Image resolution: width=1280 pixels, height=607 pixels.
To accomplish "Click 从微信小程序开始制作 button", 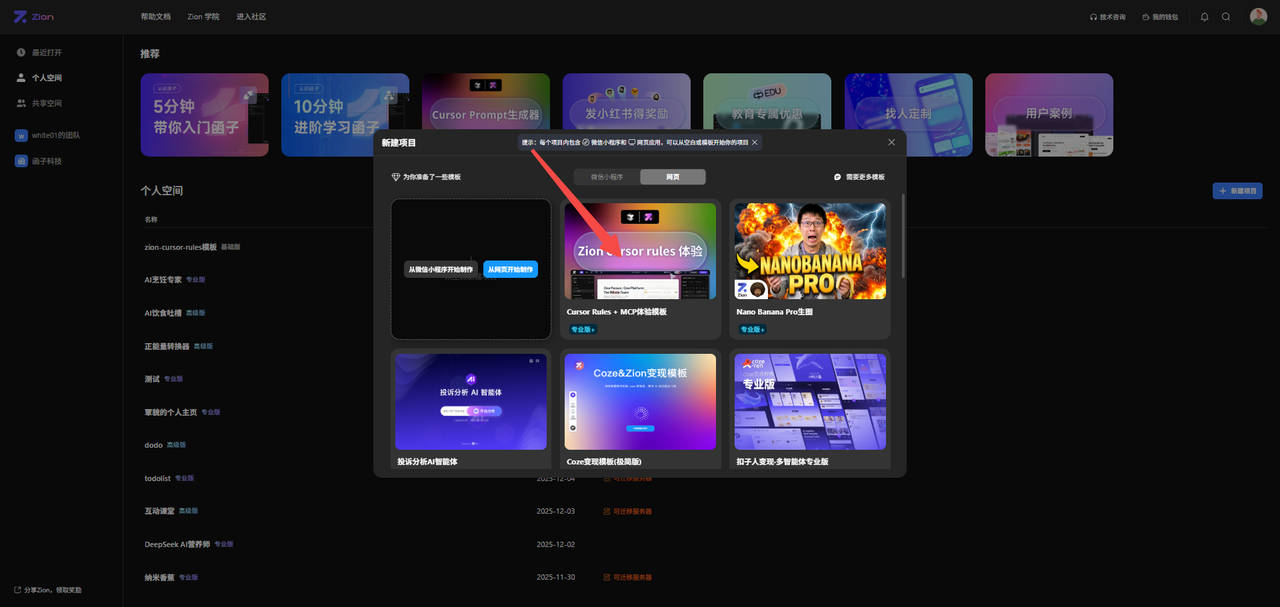I will [x=441, y=269].
